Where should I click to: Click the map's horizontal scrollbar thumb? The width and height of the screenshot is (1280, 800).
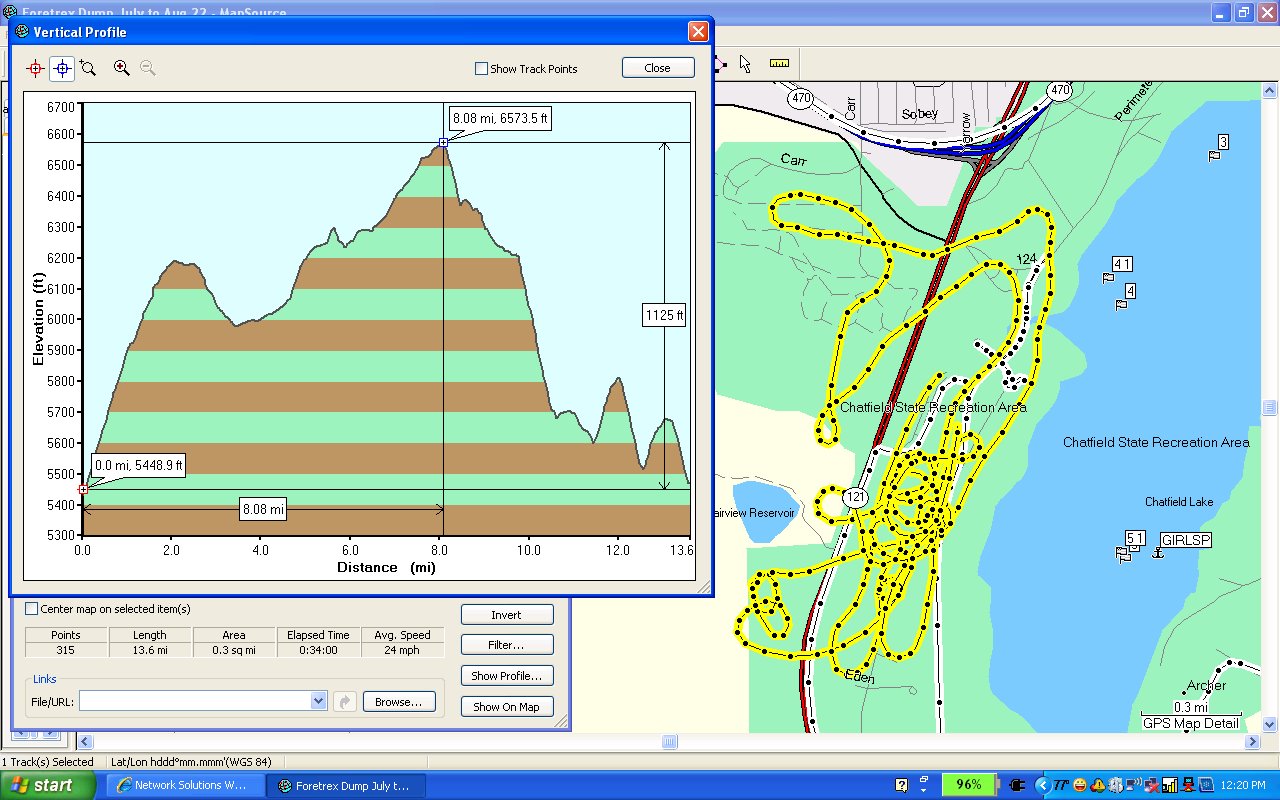tap(669, 742)
